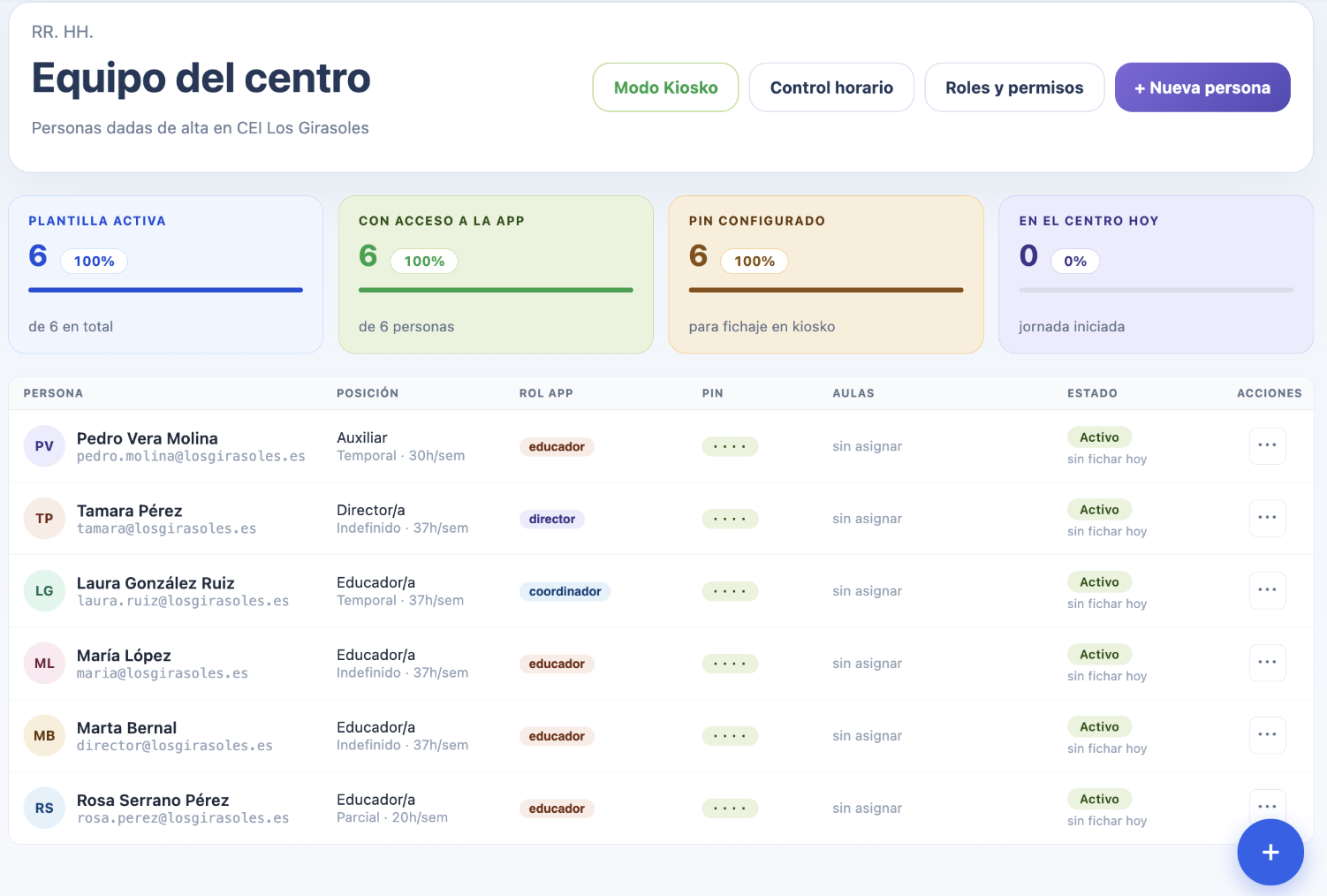Click the PIN configurado summary card

tap(826, 275)
